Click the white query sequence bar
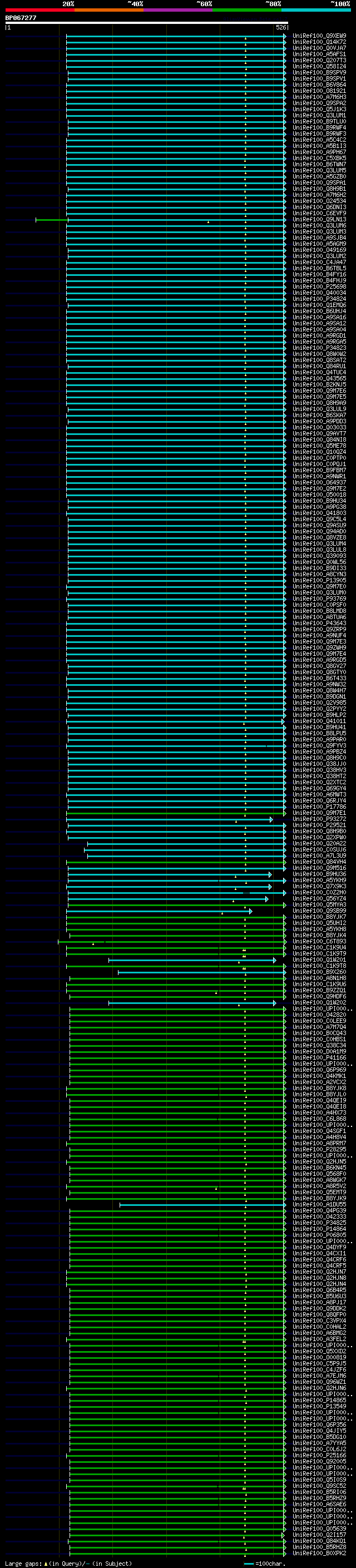The height and width of the screenshot is (1568, 356). click(x=147, y=23)
